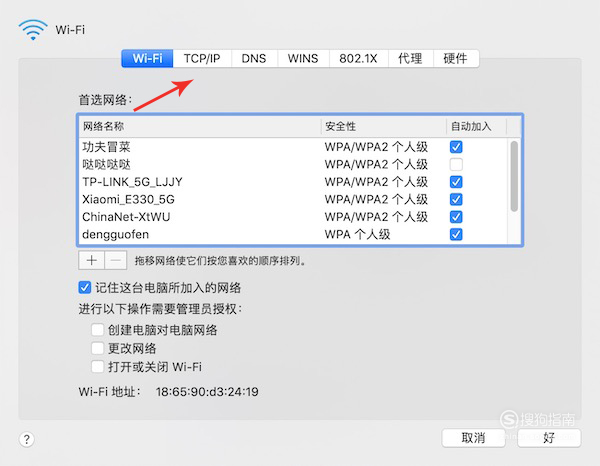Select the WINS tab
600x466 pixels.
(x=303, y=59)
